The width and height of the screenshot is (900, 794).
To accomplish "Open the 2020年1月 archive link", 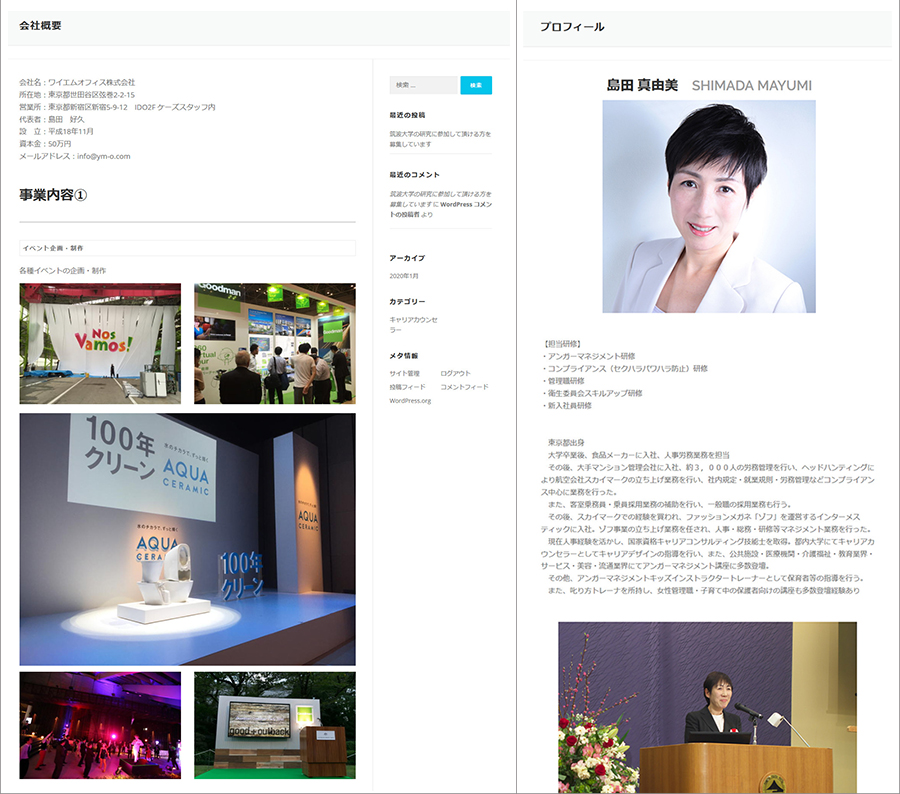I will [x=405, y=275].
